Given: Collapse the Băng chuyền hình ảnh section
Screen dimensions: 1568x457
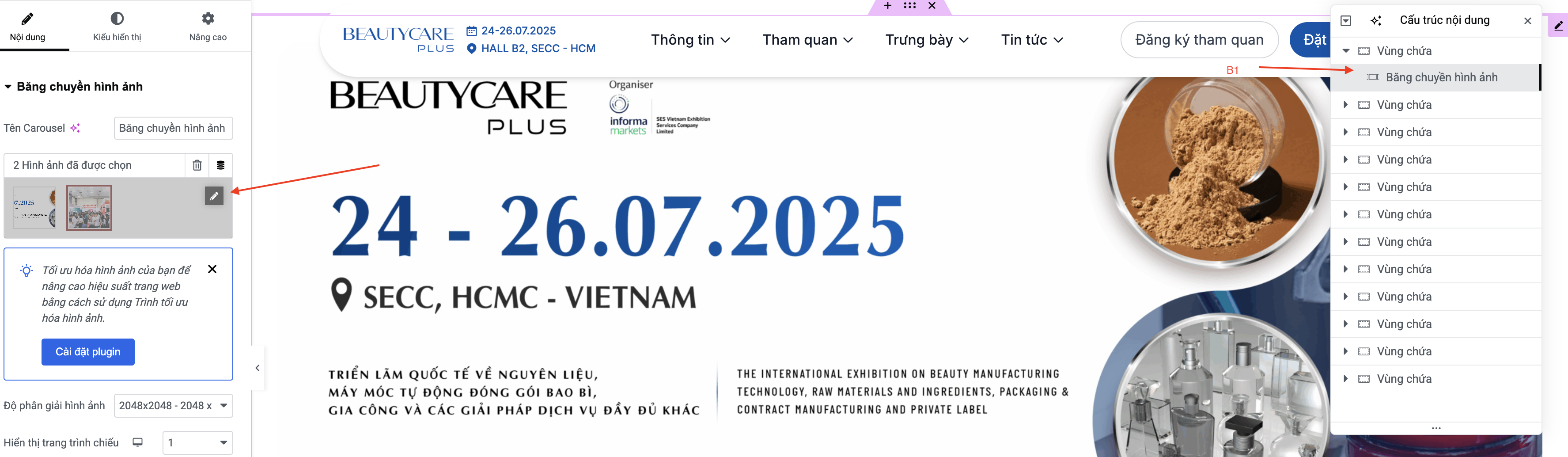Looking at the screenshot, I should [x=8, y=87].
